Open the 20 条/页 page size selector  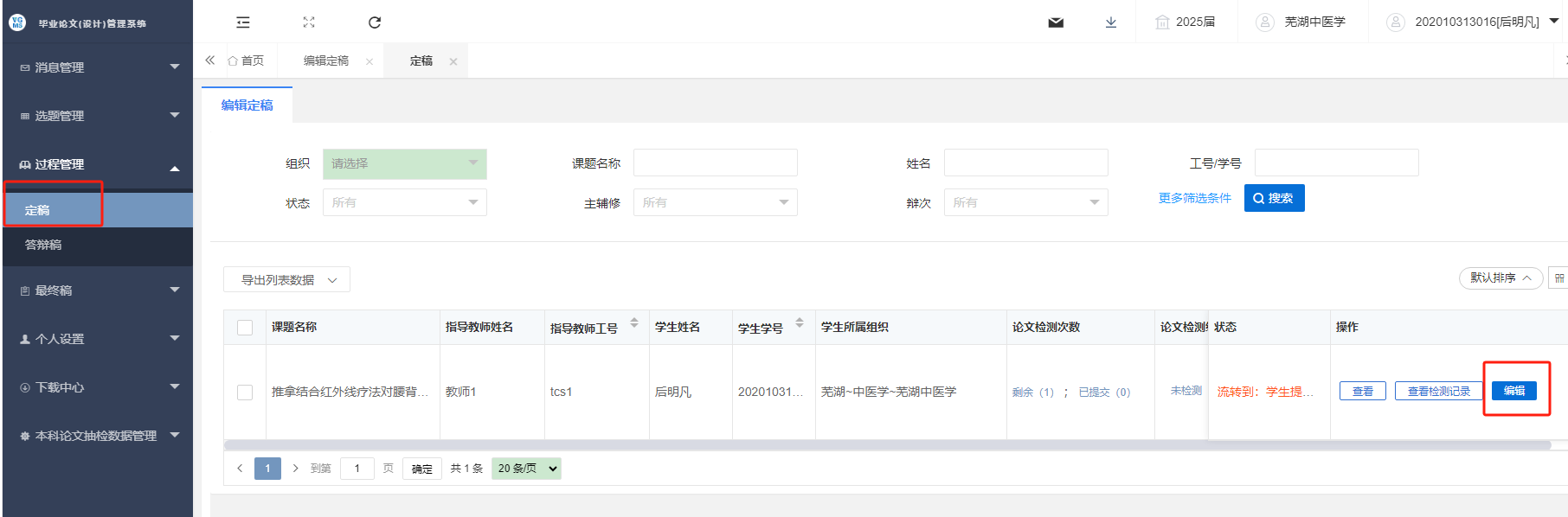coord(527,469)
